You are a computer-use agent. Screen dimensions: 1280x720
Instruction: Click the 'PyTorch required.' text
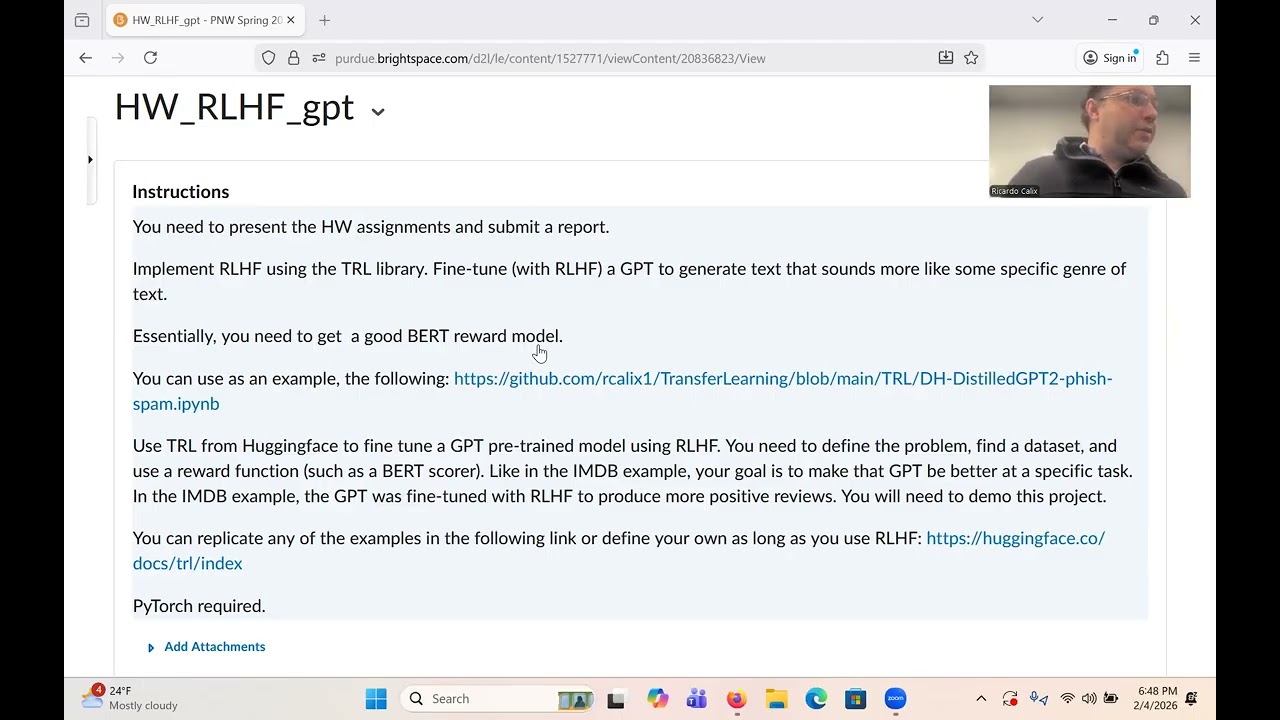click(x=199, y=606)
